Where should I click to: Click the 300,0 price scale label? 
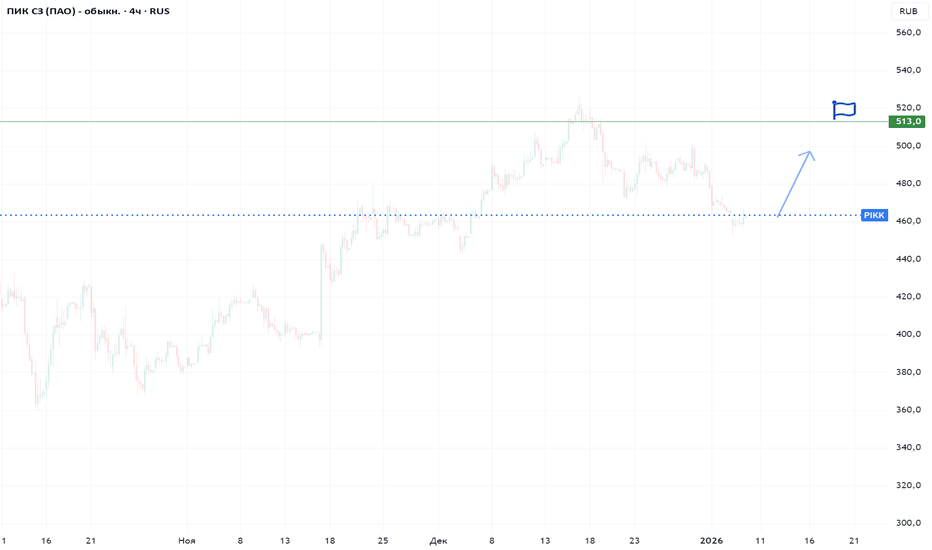pos(907,523)
